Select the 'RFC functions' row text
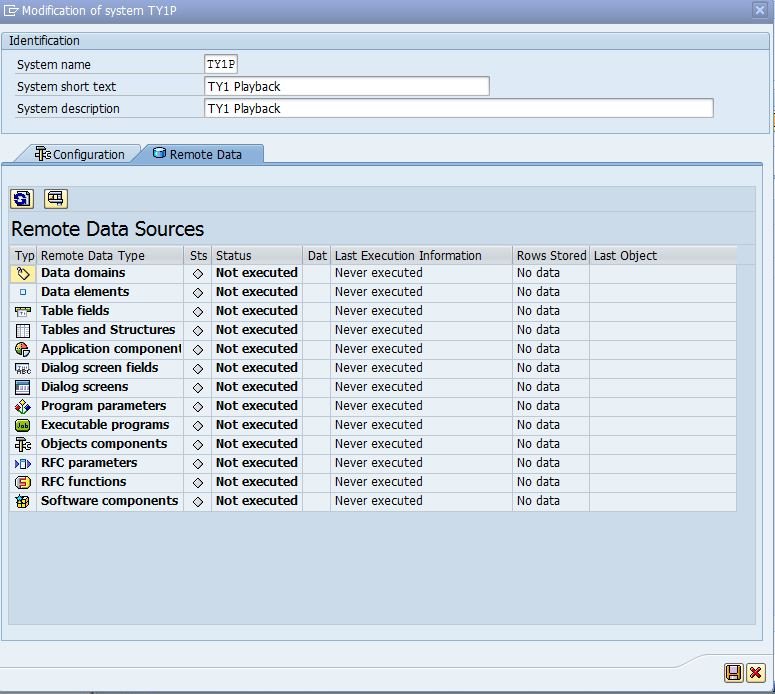 click(84, 481)
